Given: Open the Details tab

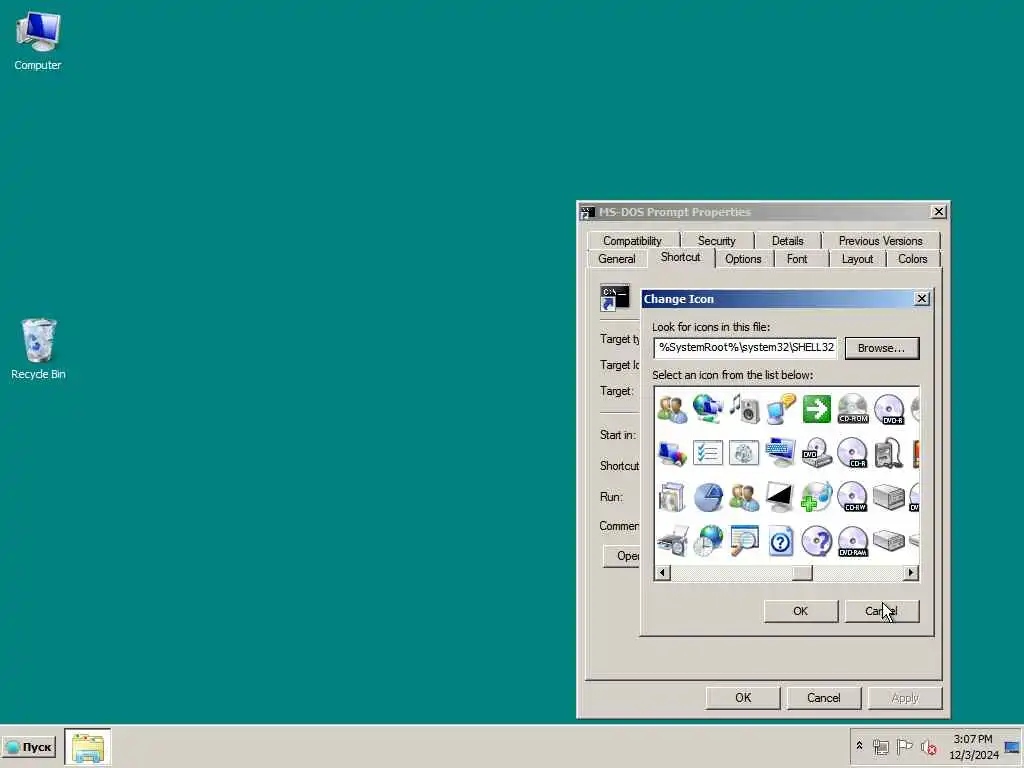Looking at the screenshot, I should tap(788, 240).
